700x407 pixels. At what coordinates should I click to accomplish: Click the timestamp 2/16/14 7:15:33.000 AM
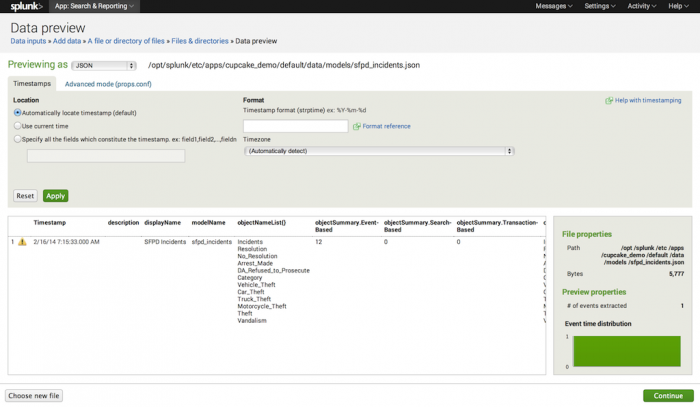tap(67, 242)
